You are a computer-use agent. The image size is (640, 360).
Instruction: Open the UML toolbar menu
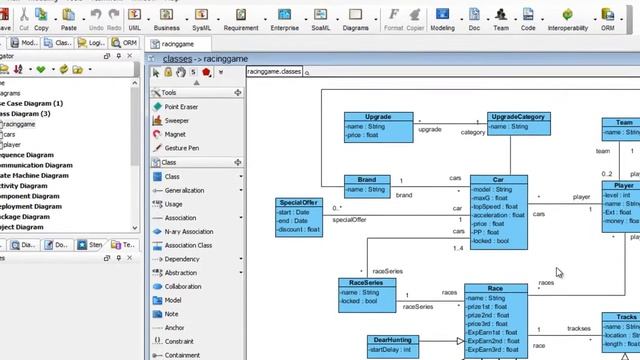tap(134, 19)
